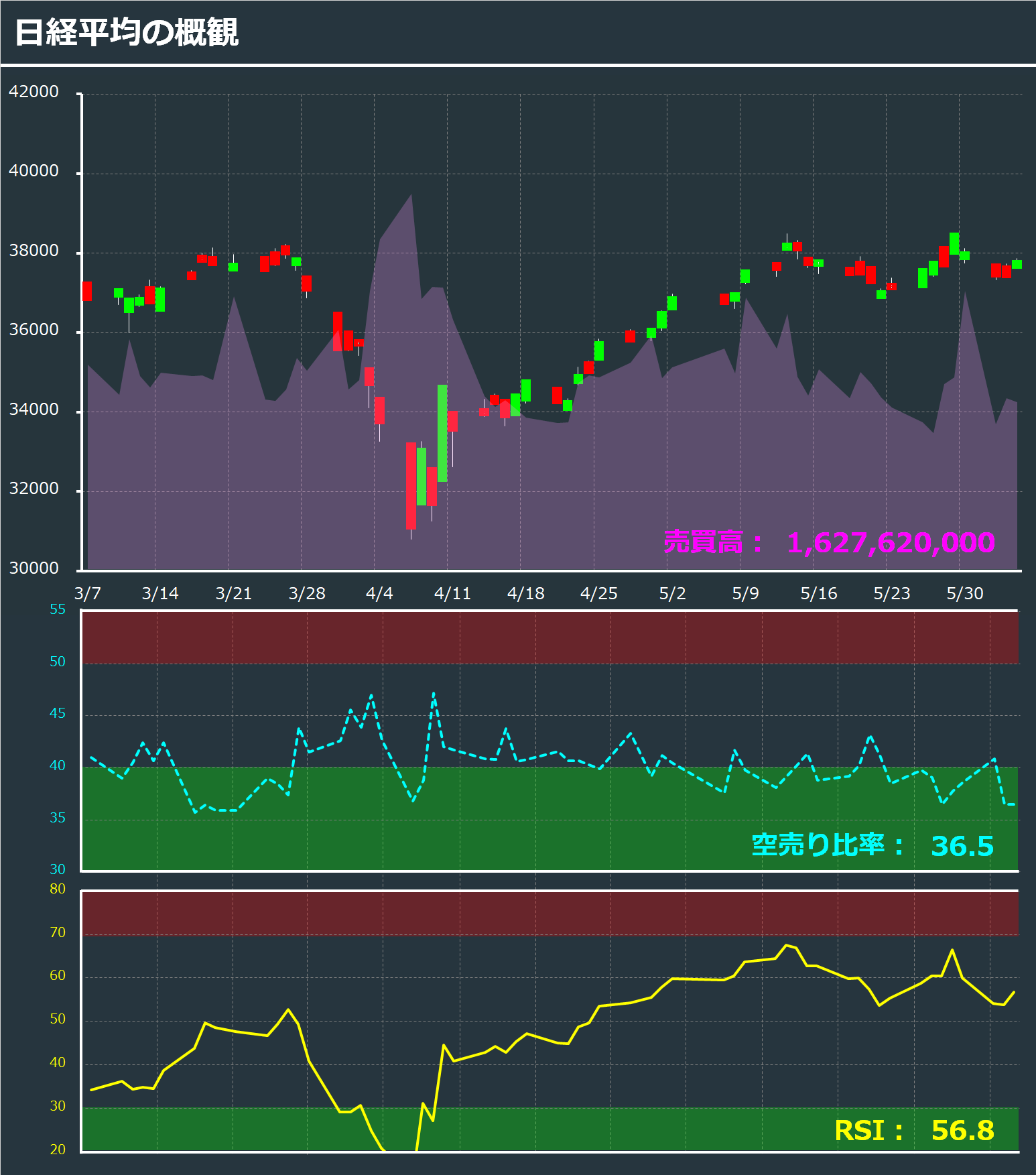Select the 4/18 date label
This screenshot has height=1175, width=1036.
525,593
